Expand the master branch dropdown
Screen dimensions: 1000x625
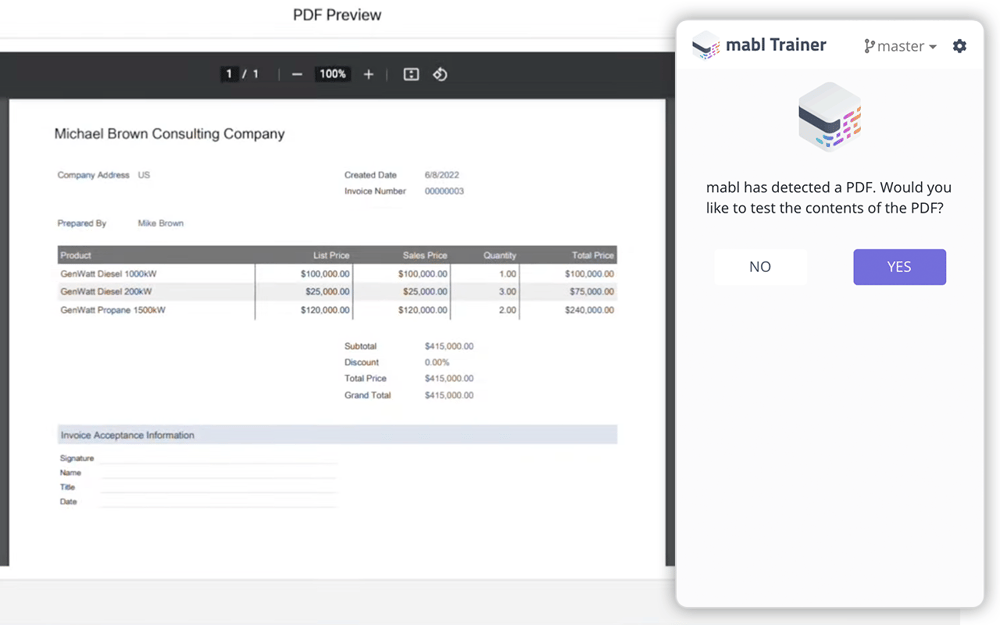point(901,46)
